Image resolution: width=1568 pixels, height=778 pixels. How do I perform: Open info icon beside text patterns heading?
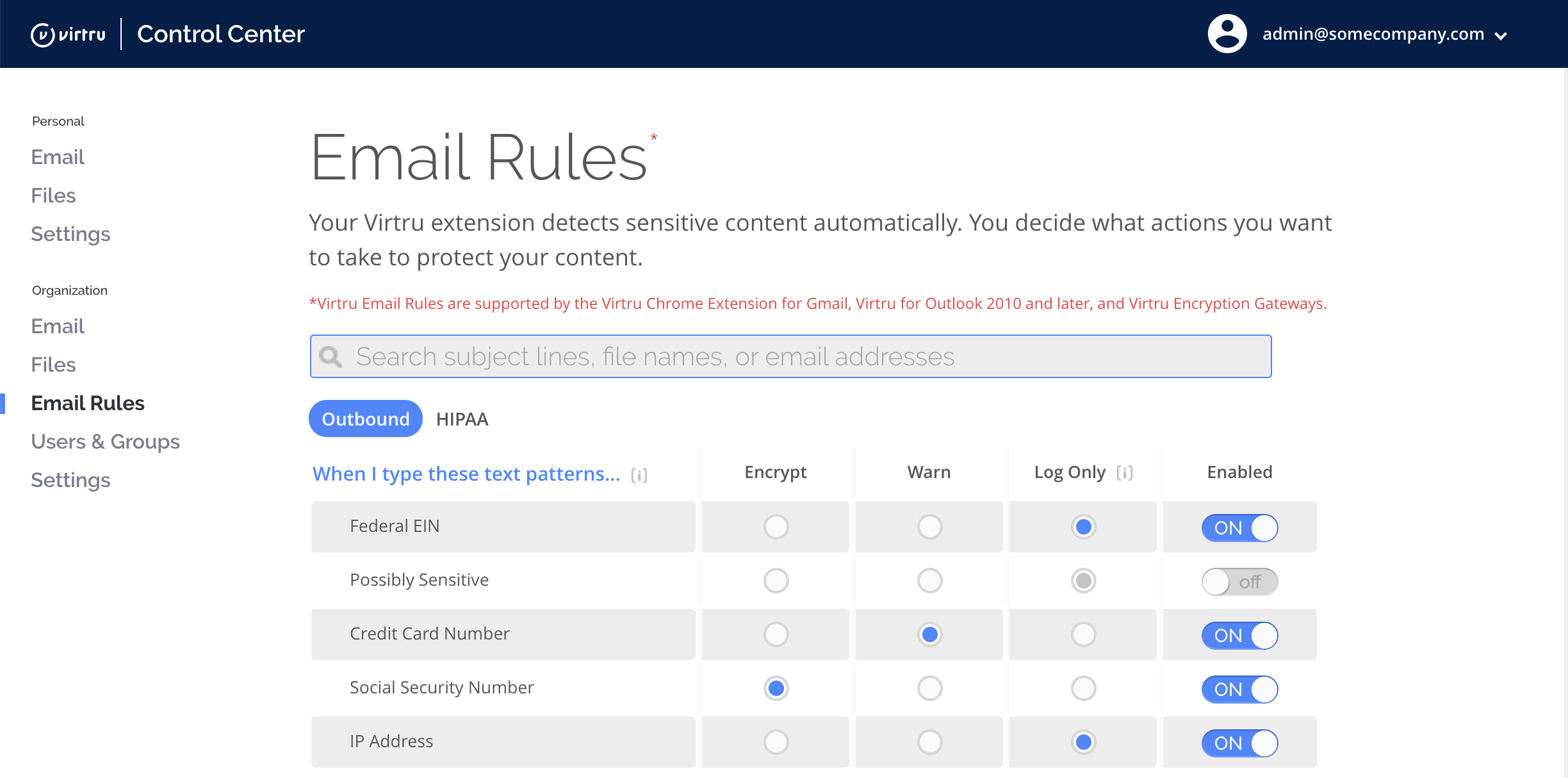tap(639, 475)
